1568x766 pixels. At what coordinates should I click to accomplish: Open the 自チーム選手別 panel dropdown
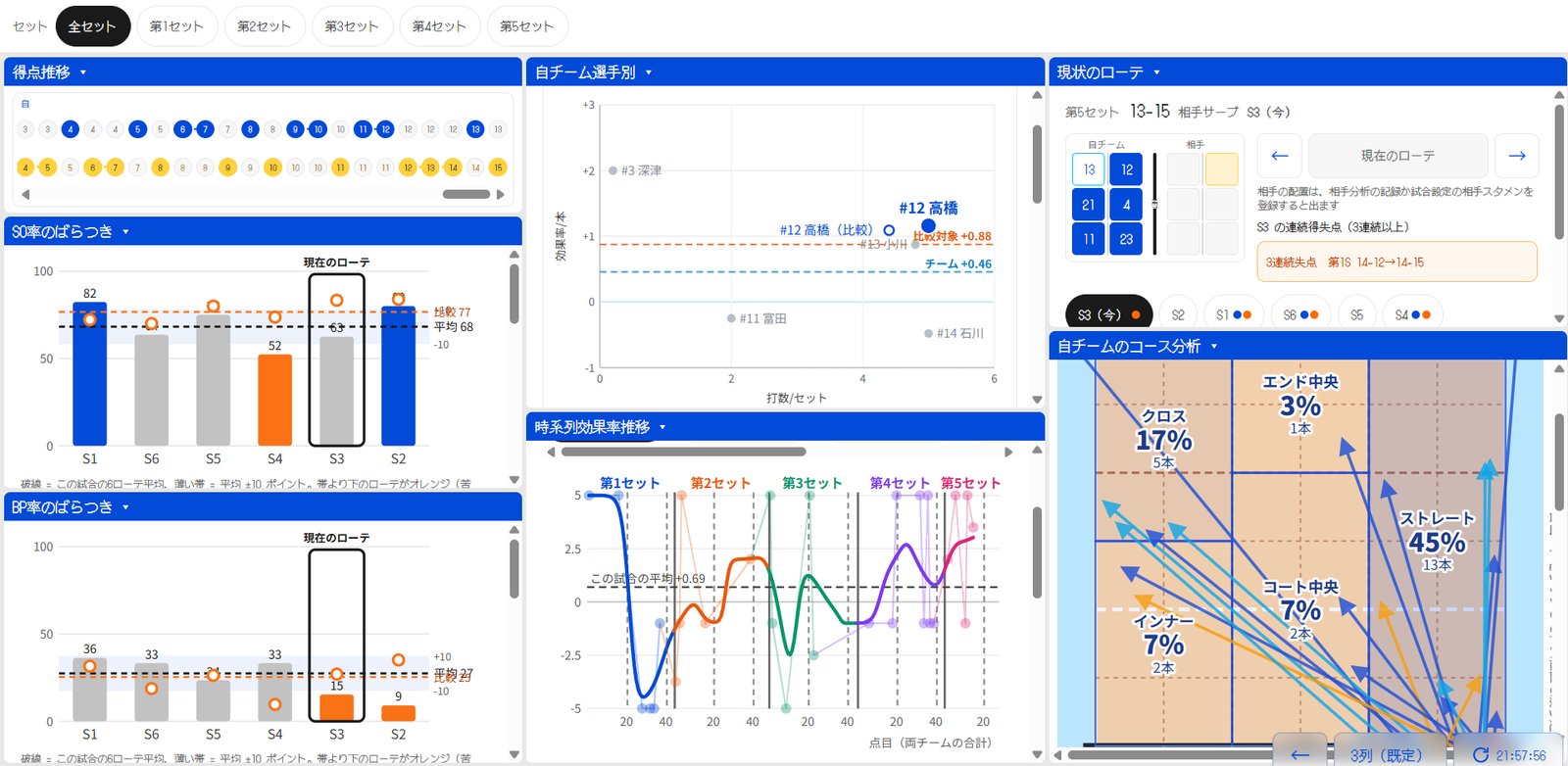tap(649, 72)
